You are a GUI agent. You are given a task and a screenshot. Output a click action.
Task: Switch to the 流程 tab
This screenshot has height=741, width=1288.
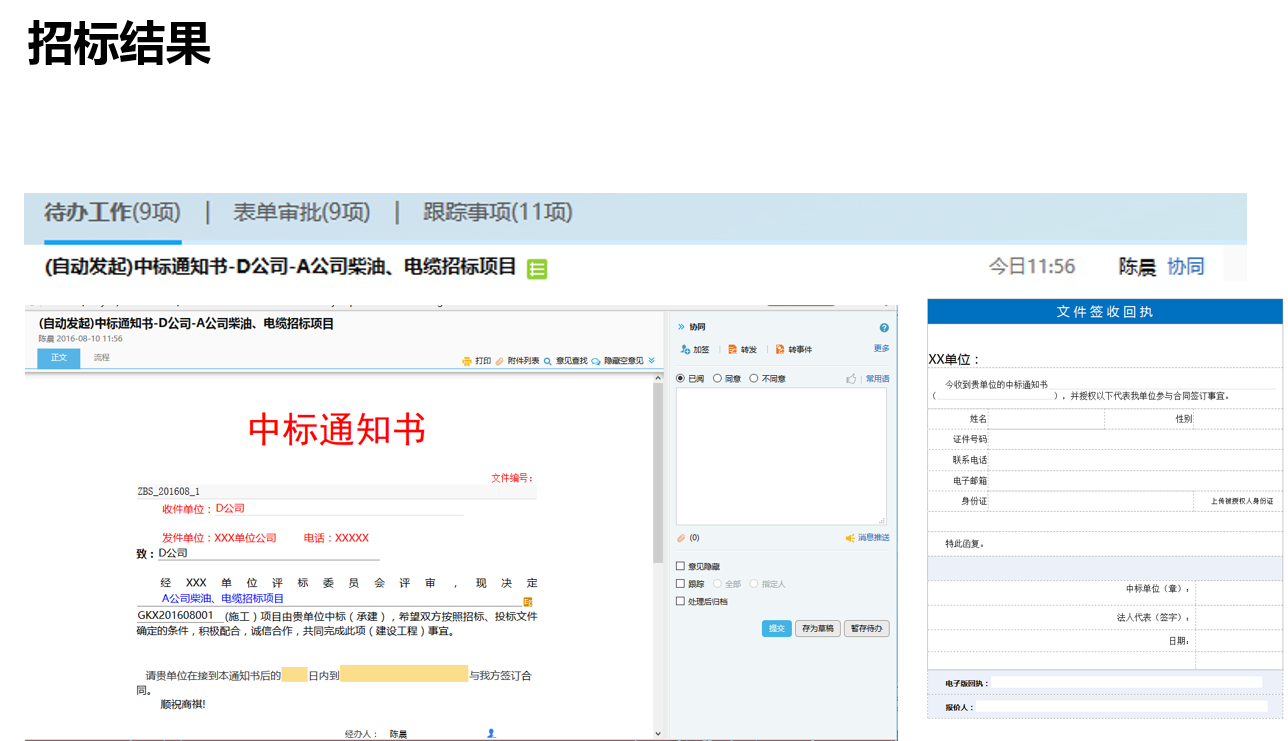click(102, 358)
